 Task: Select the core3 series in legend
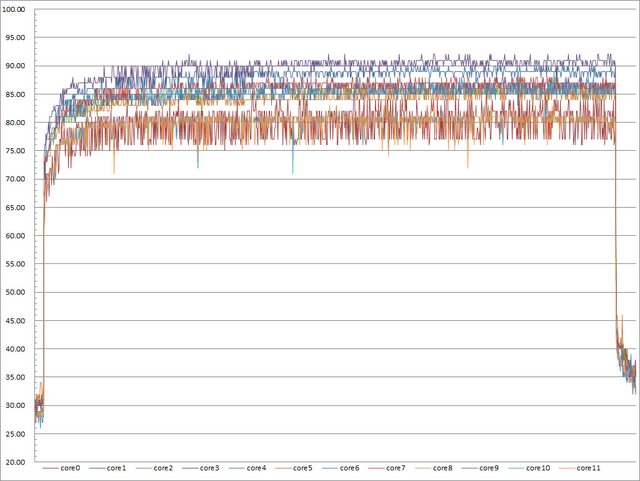coord(210,468)
